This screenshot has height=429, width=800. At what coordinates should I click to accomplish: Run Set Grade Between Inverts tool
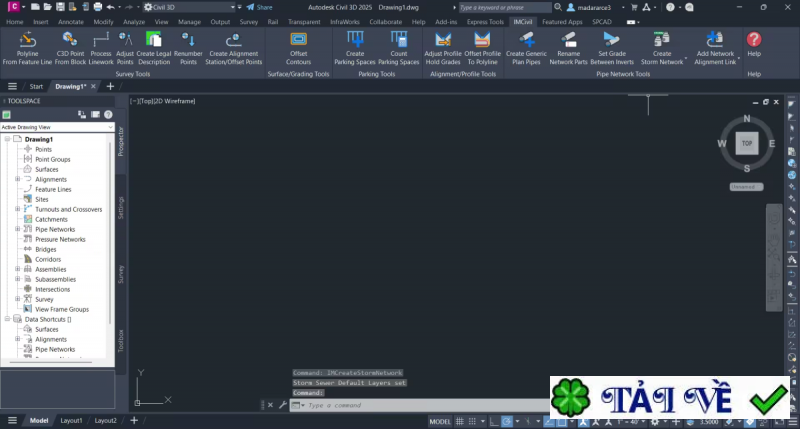click(612, 48)
